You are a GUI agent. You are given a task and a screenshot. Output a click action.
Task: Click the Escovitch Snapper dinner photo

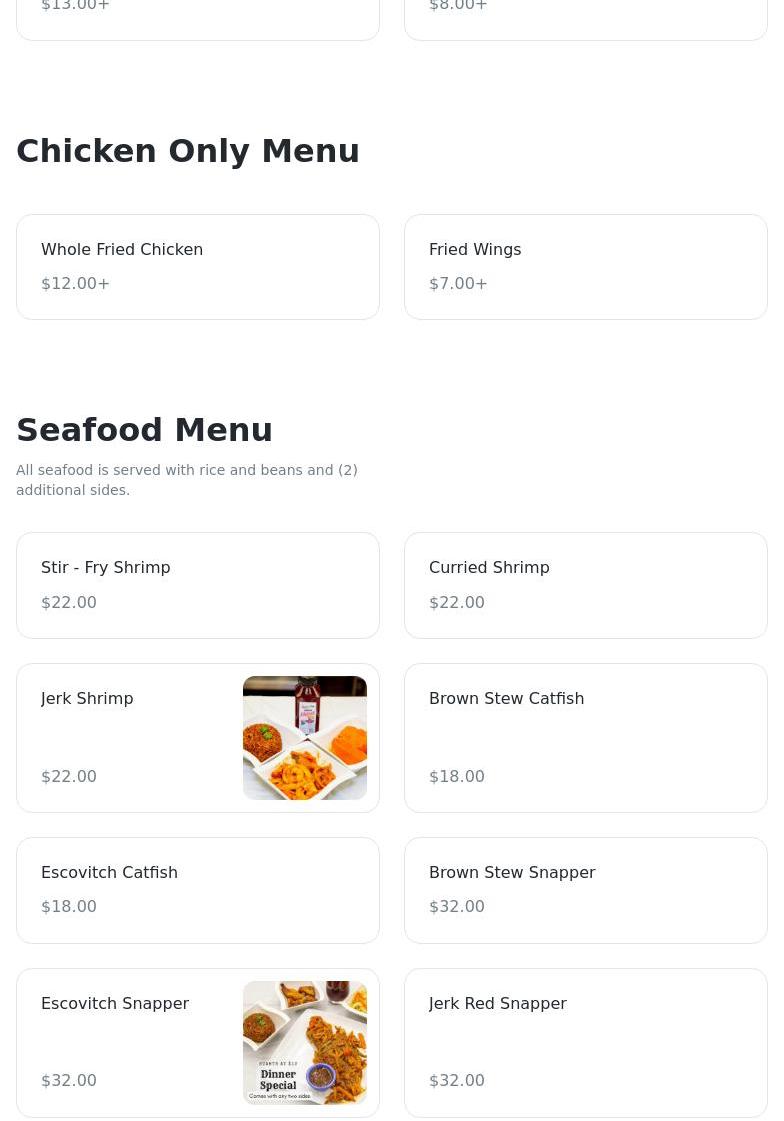(x=305, y=1043)
